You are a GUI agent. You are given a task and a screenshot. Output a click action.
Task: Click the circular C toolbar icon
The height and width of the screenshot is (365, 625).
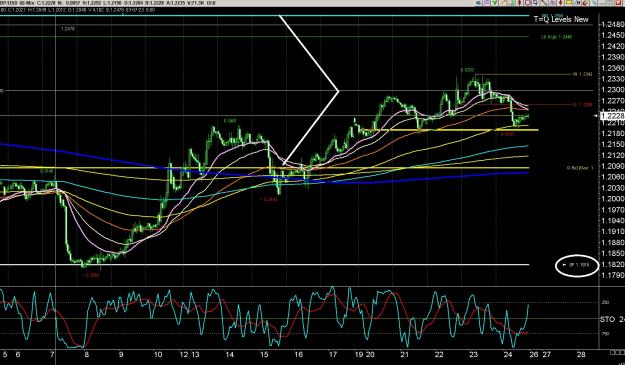click(x=527, y=2)
